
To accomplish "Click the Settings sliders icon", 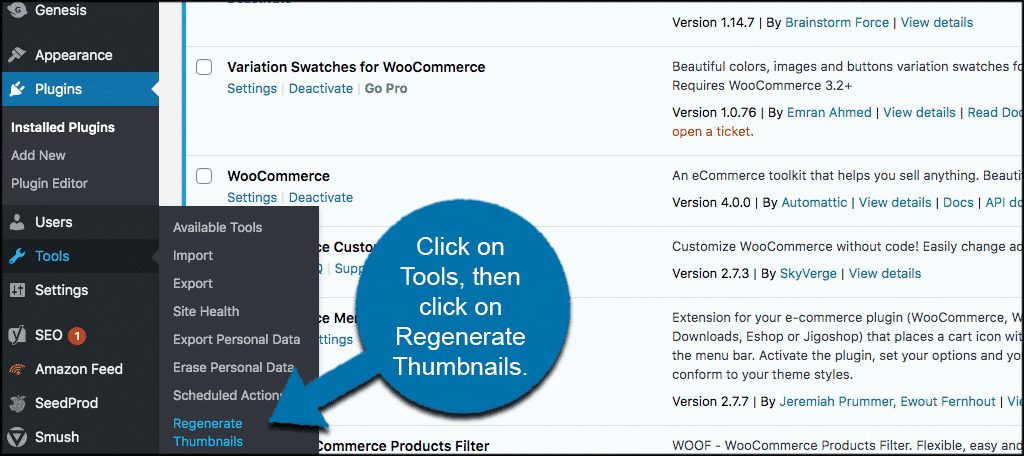I will (16, 290).
